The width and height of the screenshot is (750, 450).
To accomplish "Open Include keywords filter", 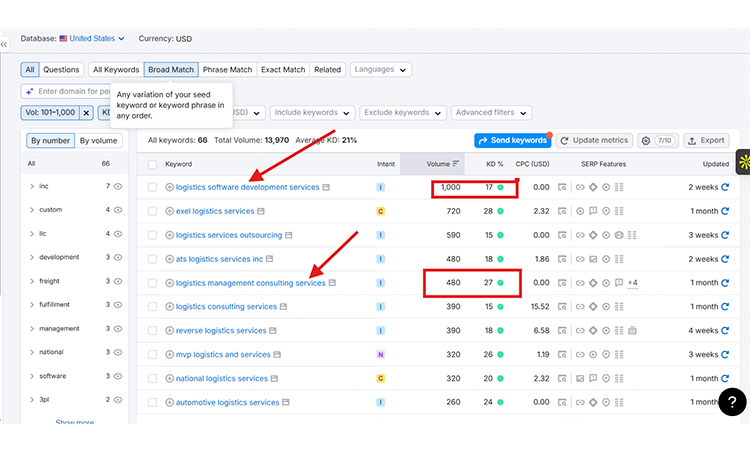I will pos(312,113).
